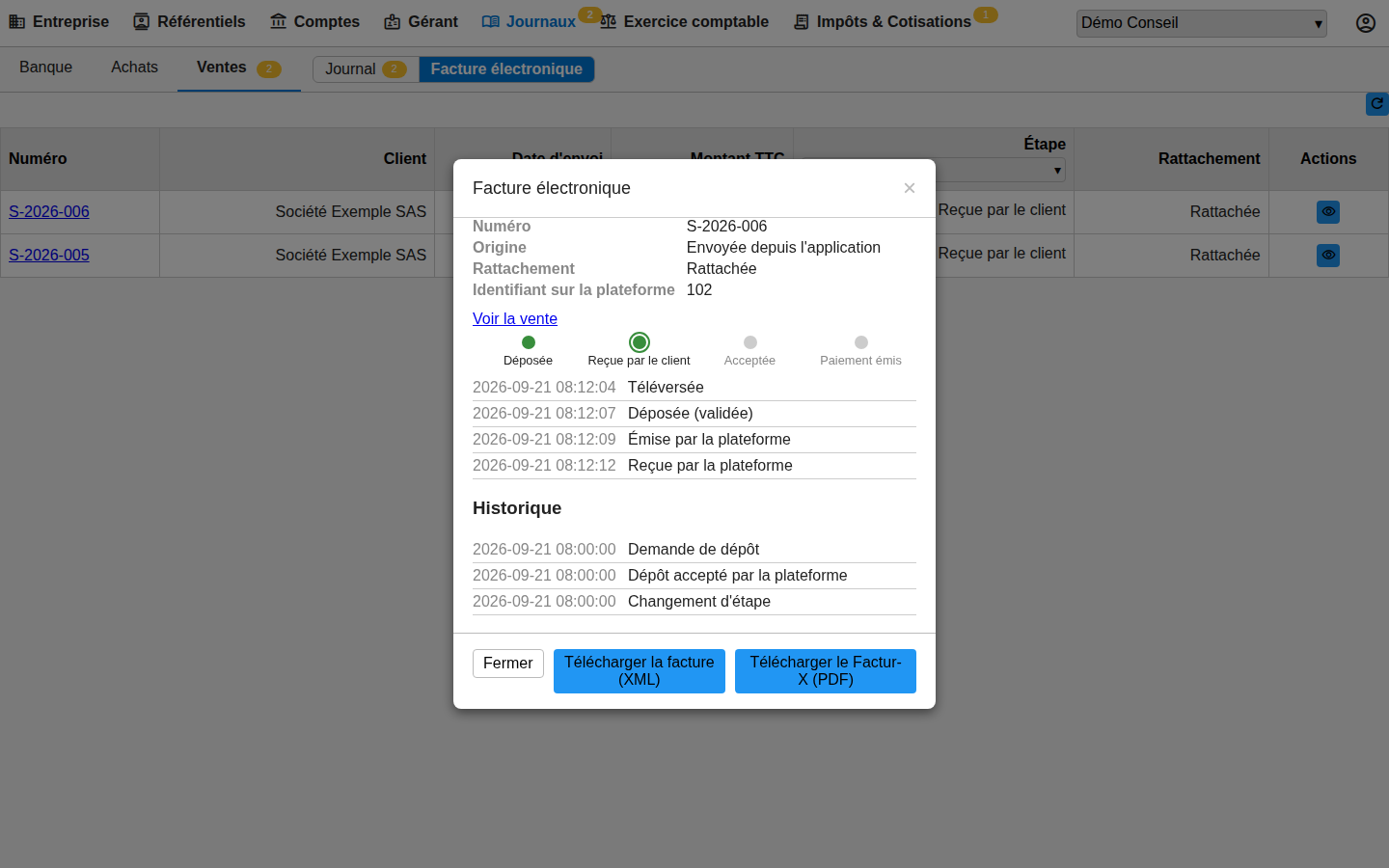Viewport: 1389px width, 868px height.
Task: Select the Ventes tab
Action: (239, 68)
